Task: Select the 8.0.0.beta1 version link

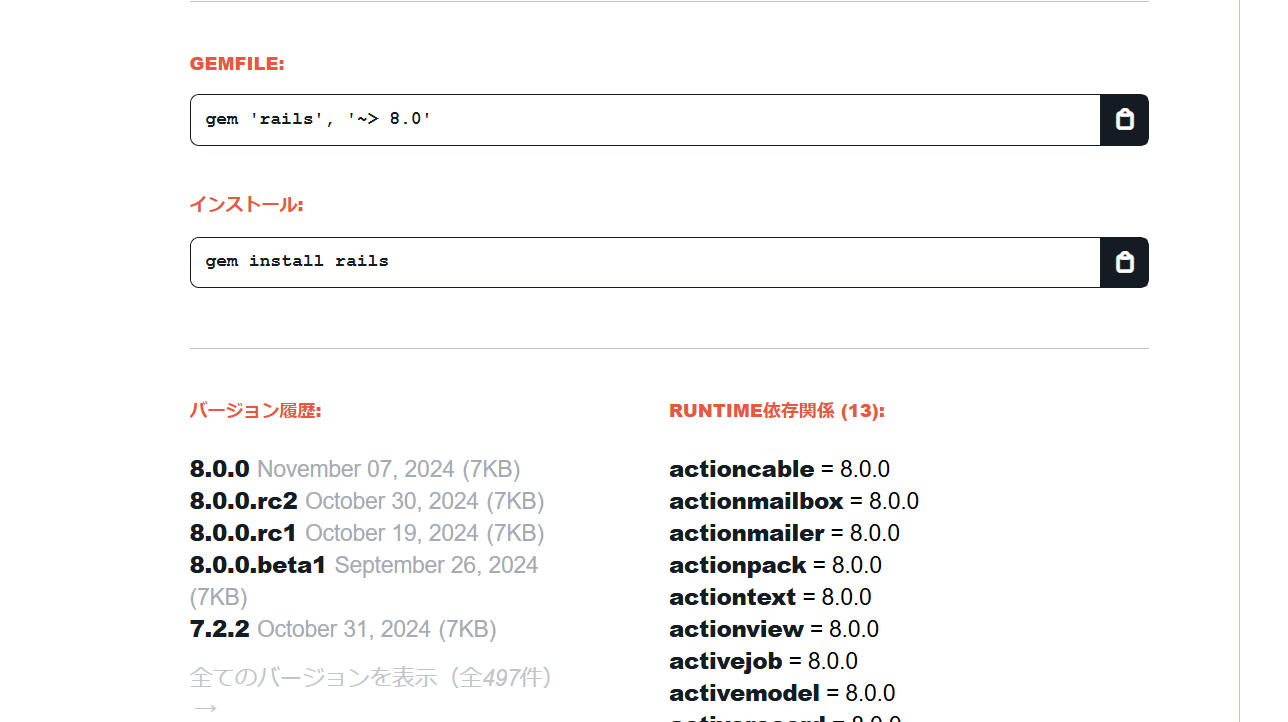Action: point(257,565)
